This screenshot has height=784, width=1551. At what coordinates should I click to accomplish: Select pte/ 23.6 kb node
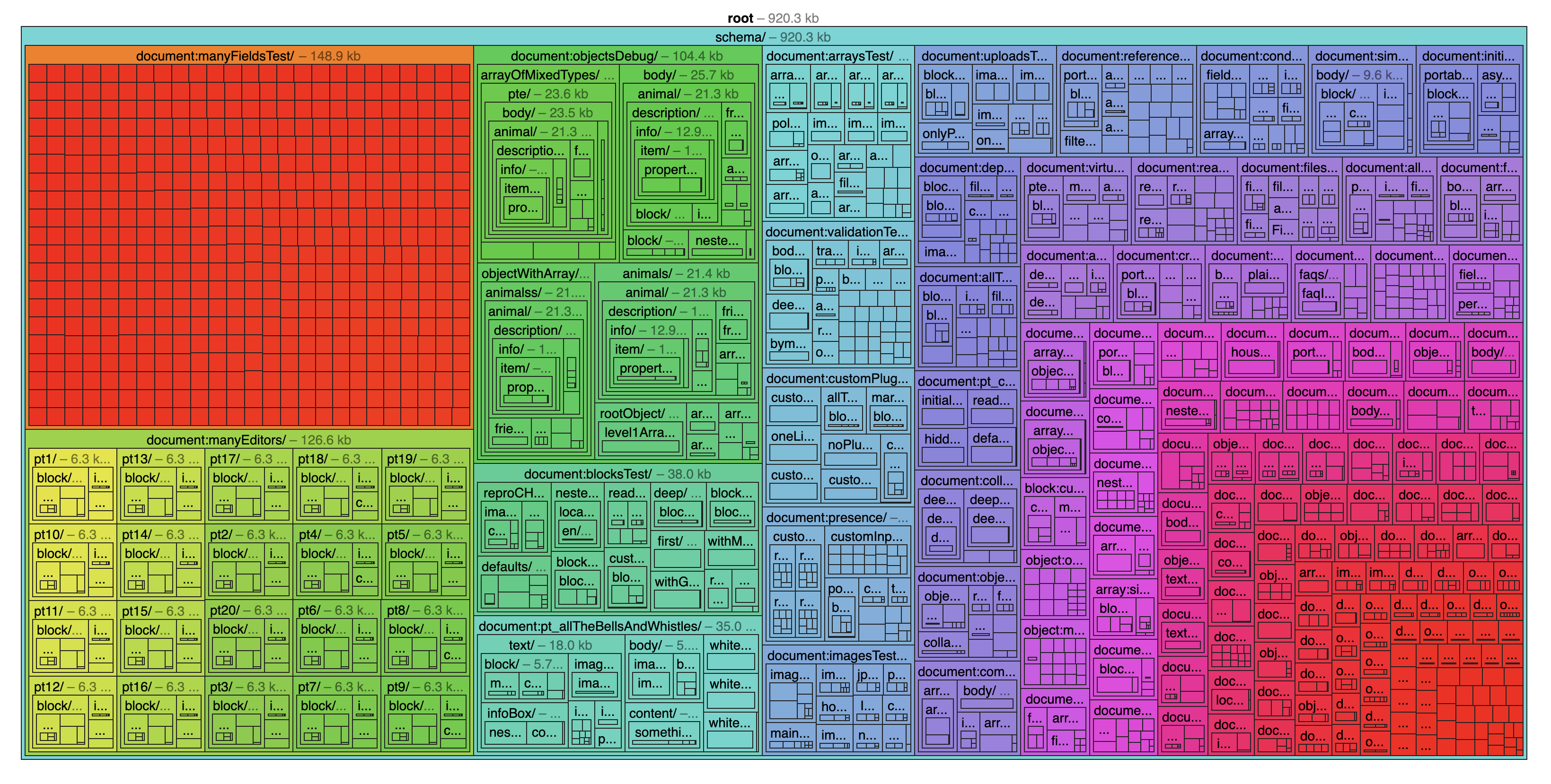coord(547,94)
